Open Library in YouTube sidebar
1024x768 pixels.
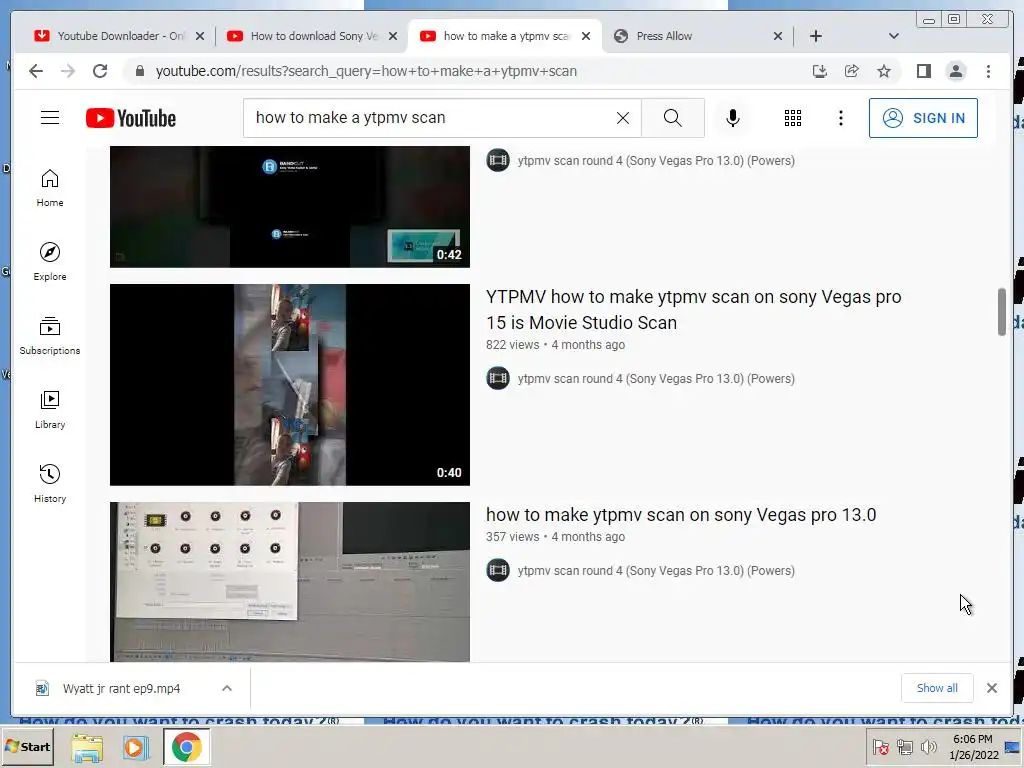coord(50,409)
